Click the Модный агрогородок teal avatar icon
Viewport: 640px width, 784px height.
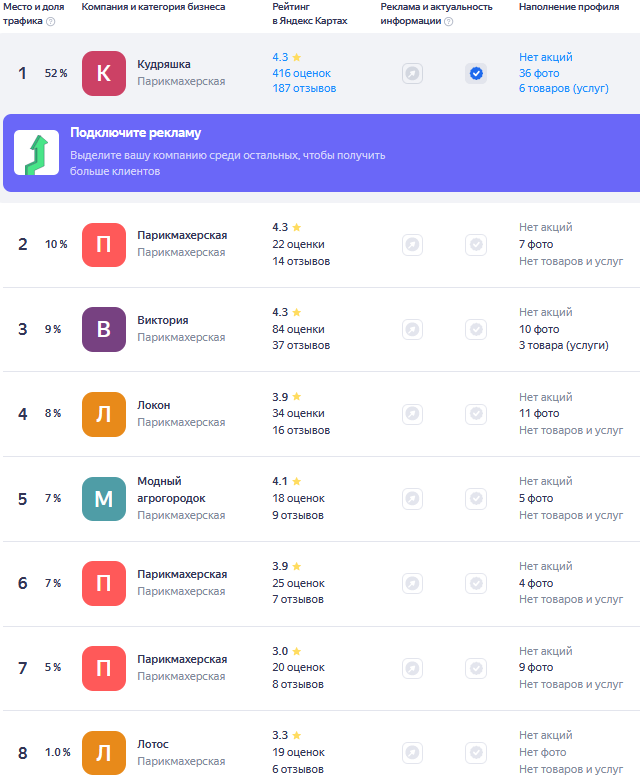104,499
